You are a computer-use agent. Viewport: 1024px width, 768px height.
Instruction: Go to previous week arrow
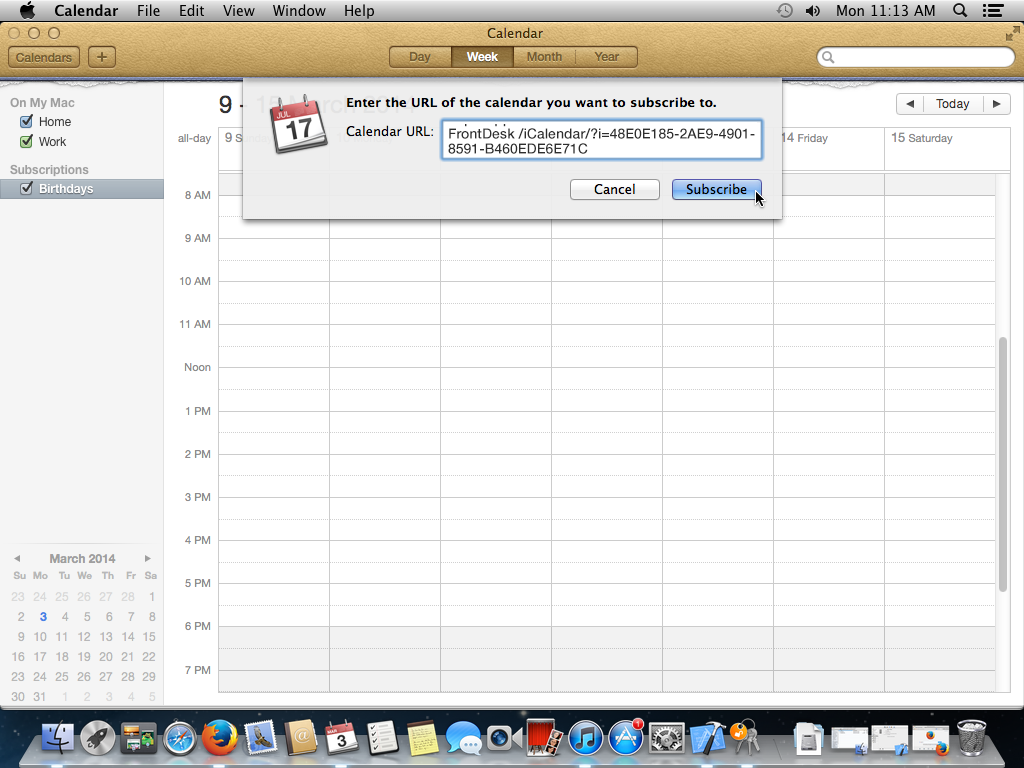click(x=910, y=104)
